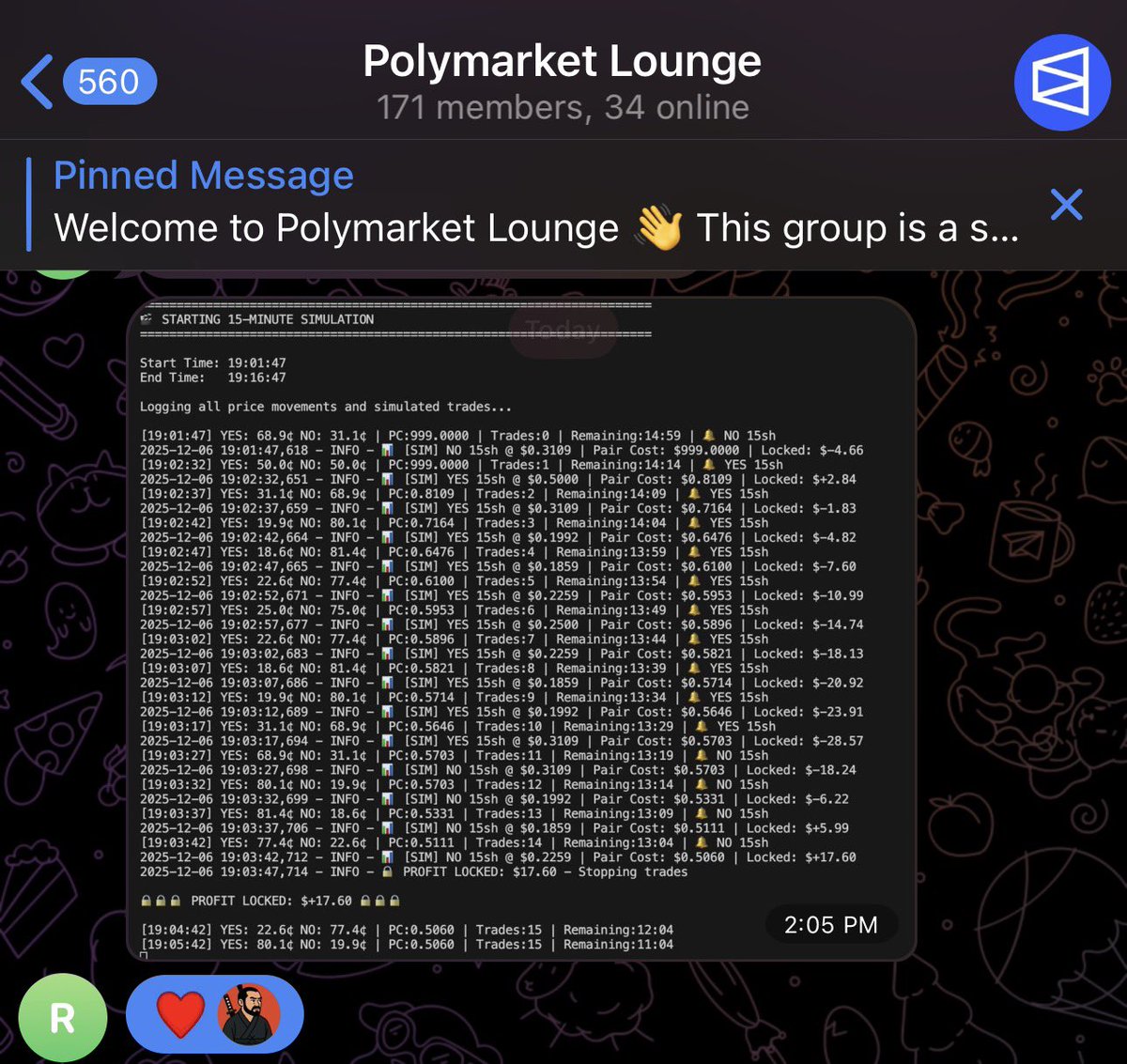View the 171 members, 34 online subtitle

pos(563,107)
